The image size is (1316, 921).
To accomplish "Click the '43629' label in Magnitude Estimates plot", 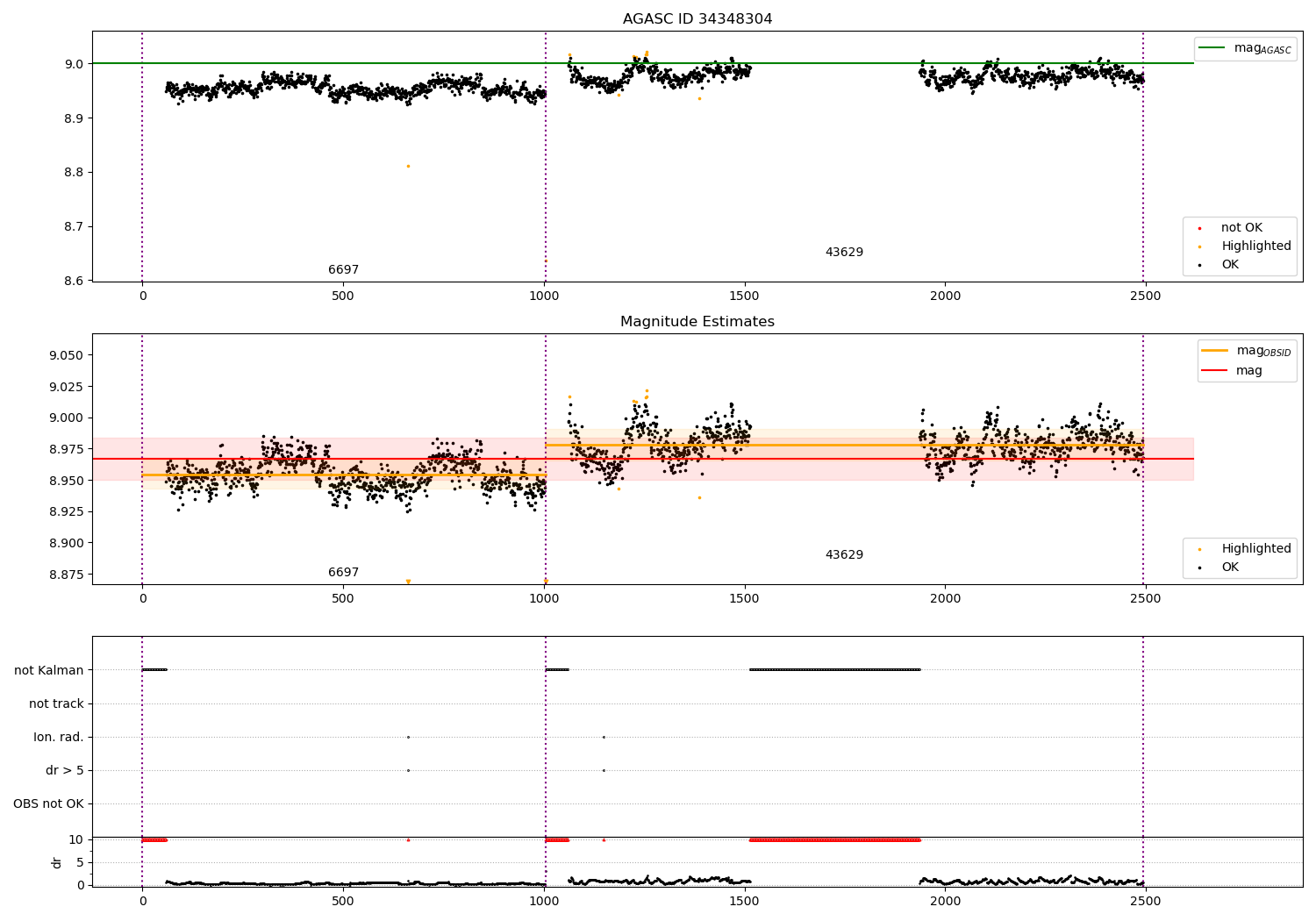I will [844, 555].
